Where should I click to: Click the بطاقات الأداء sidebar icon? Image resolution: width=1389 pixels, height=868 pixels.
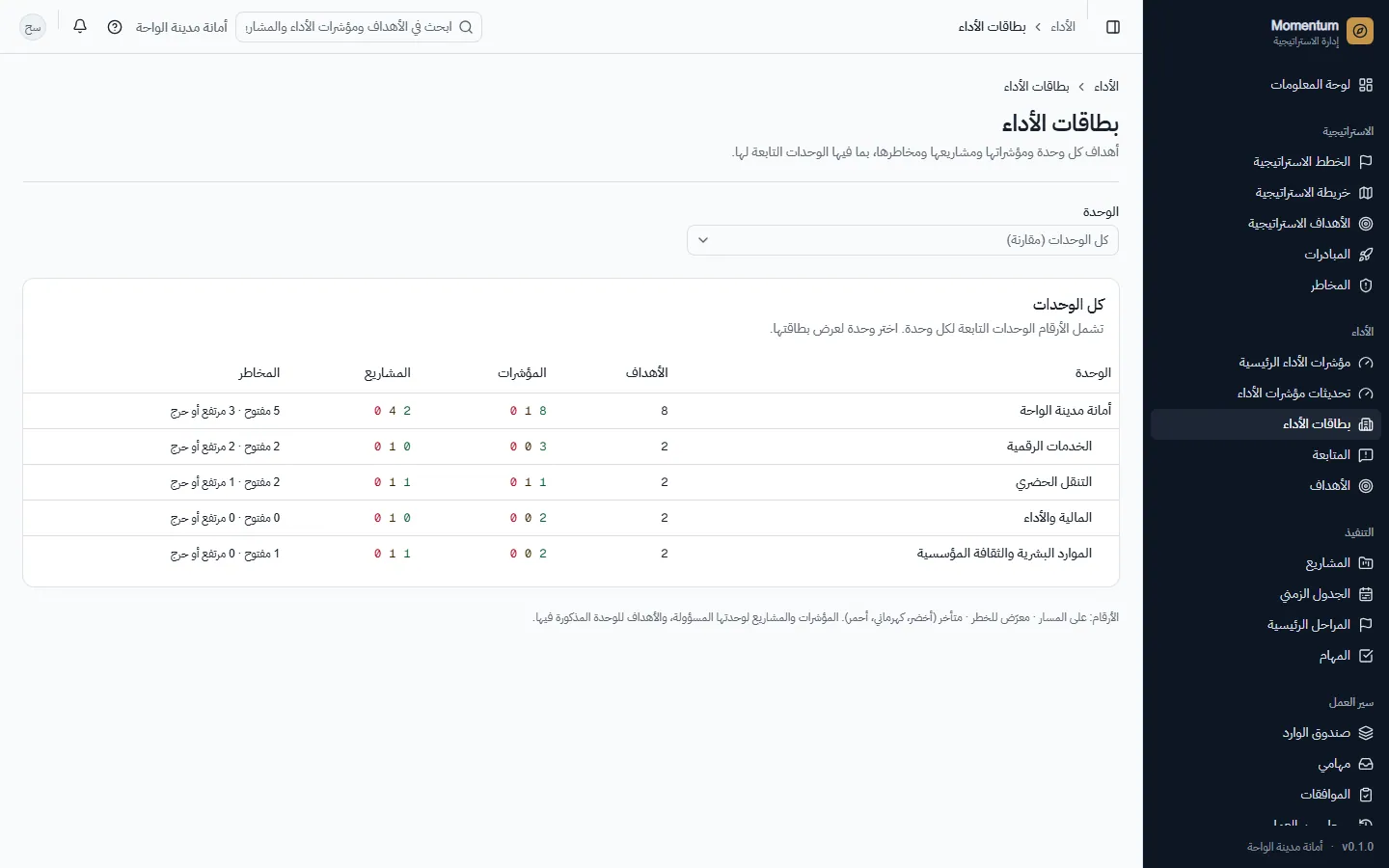click(1366, 424)
